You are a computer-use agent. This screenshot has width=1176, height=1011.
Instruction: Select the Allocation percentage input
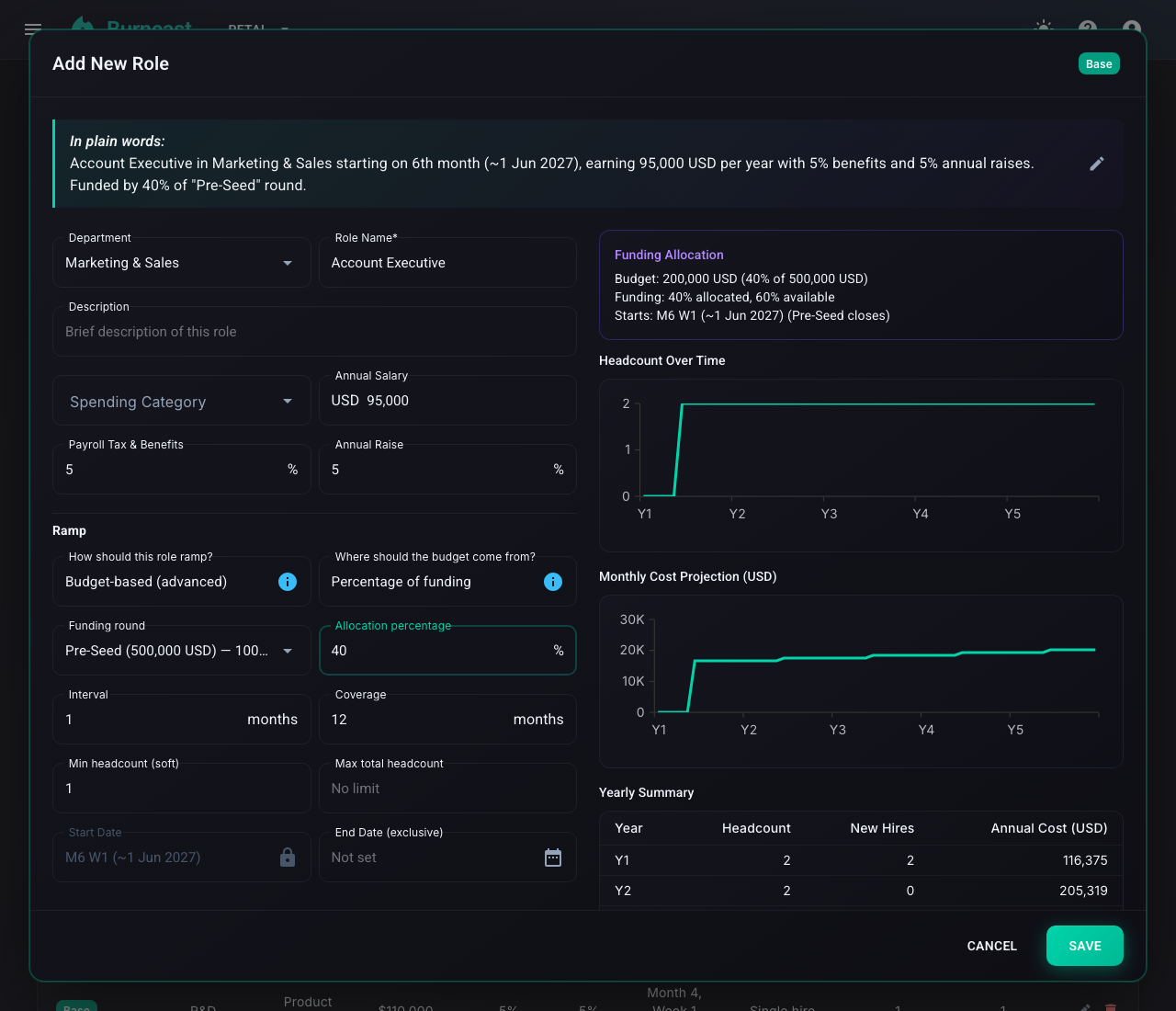point(447,651)
